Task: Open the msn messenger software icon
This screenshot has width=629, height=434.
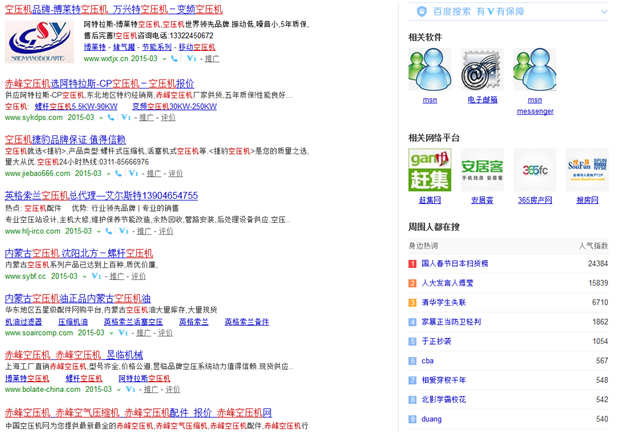Action: tap(535, 69)
